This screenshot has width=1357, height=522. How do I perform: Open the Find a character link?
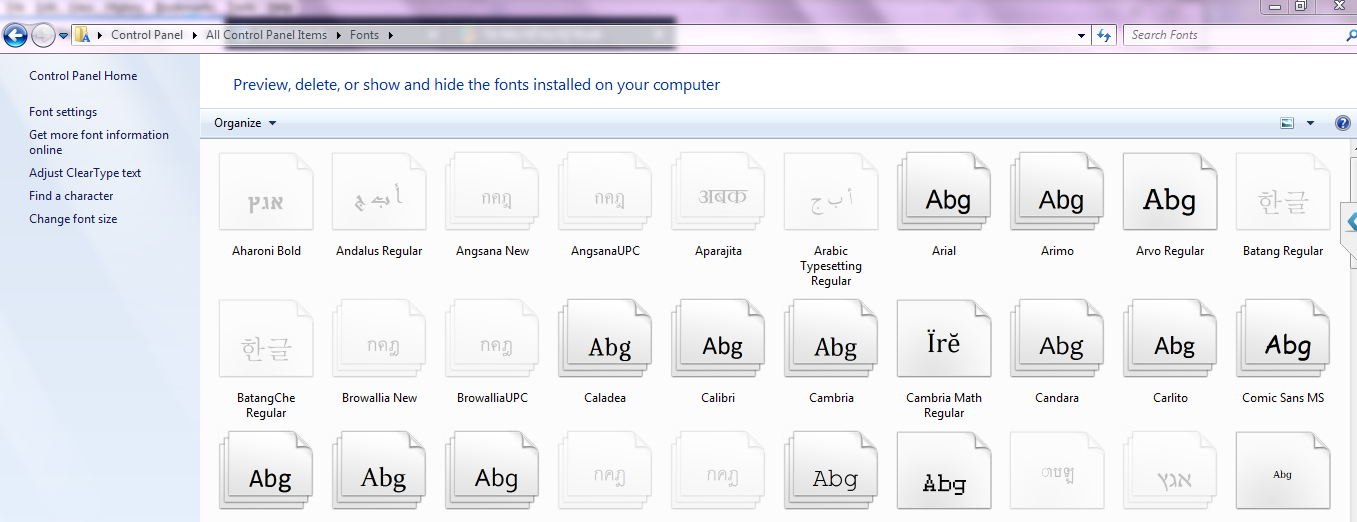[x=71, y=196]
